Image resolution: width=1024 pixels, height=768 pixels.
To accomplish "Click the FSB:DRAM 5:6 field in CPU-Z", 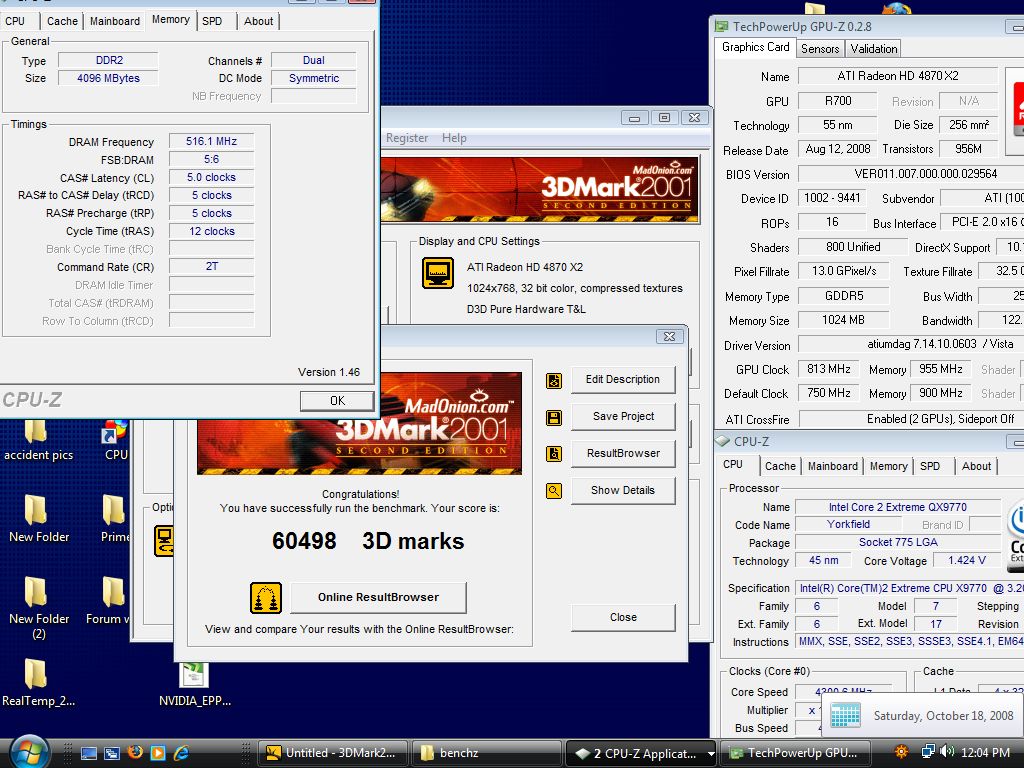I will pyautogui.click(x=212, y=159).
